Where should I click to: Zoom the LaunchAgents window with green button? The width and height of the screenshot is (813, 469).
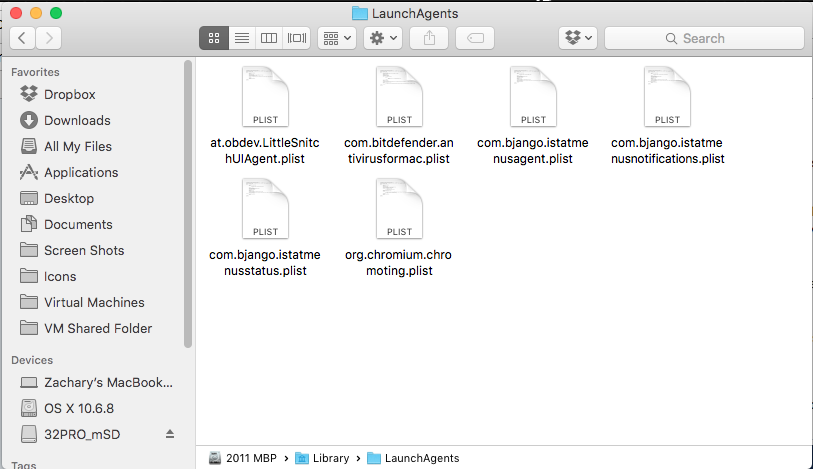[56, 13]
